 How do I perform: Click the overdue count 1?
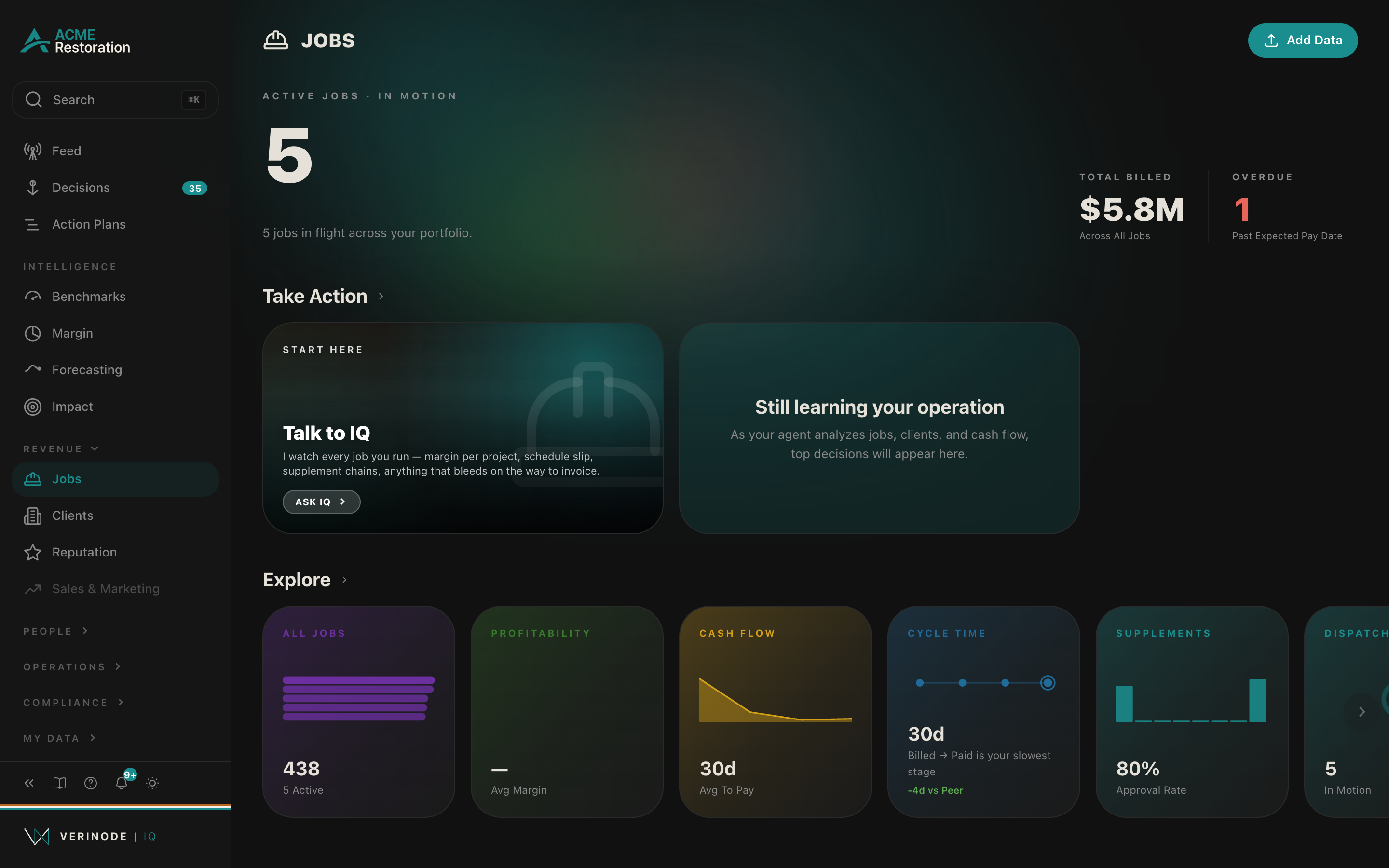point(1242,210)
